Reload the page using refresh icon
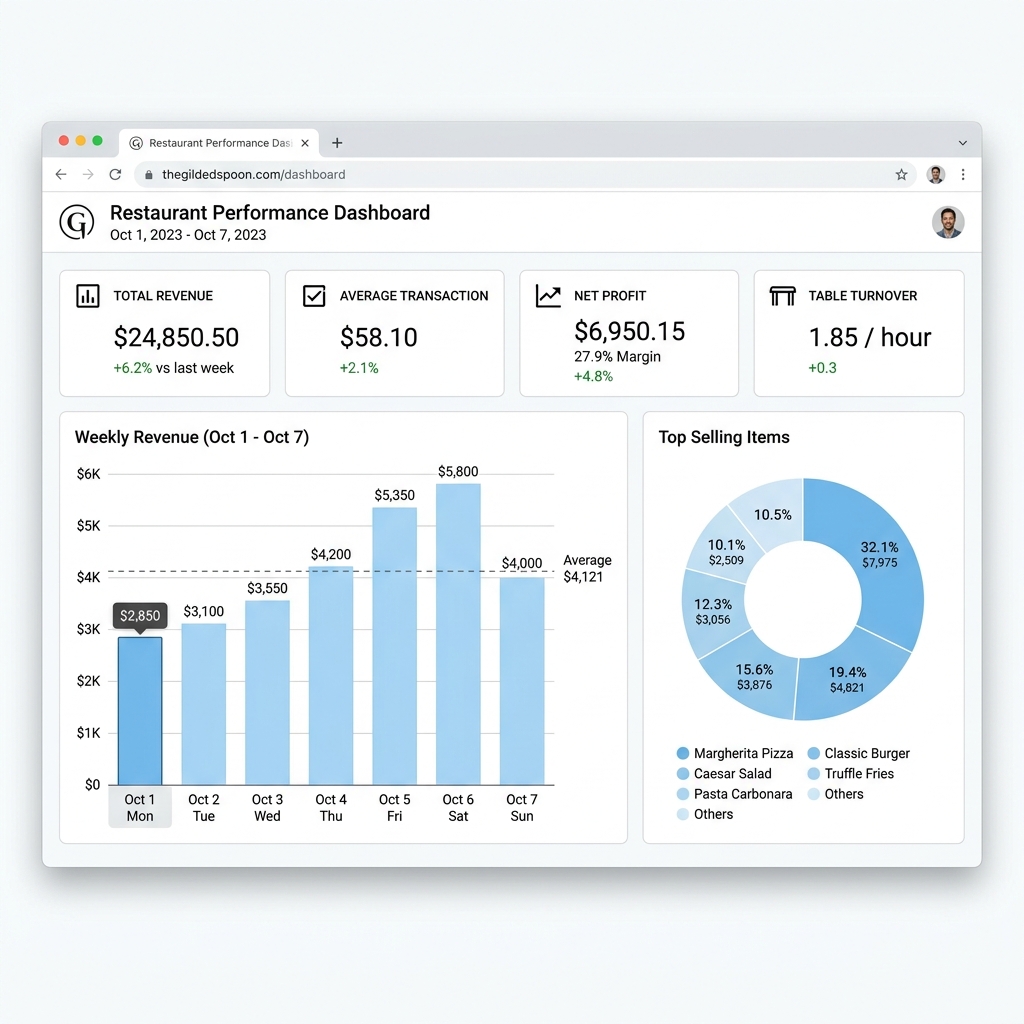Viewport: 1024px width, 1024px height. tap(116, 174)
